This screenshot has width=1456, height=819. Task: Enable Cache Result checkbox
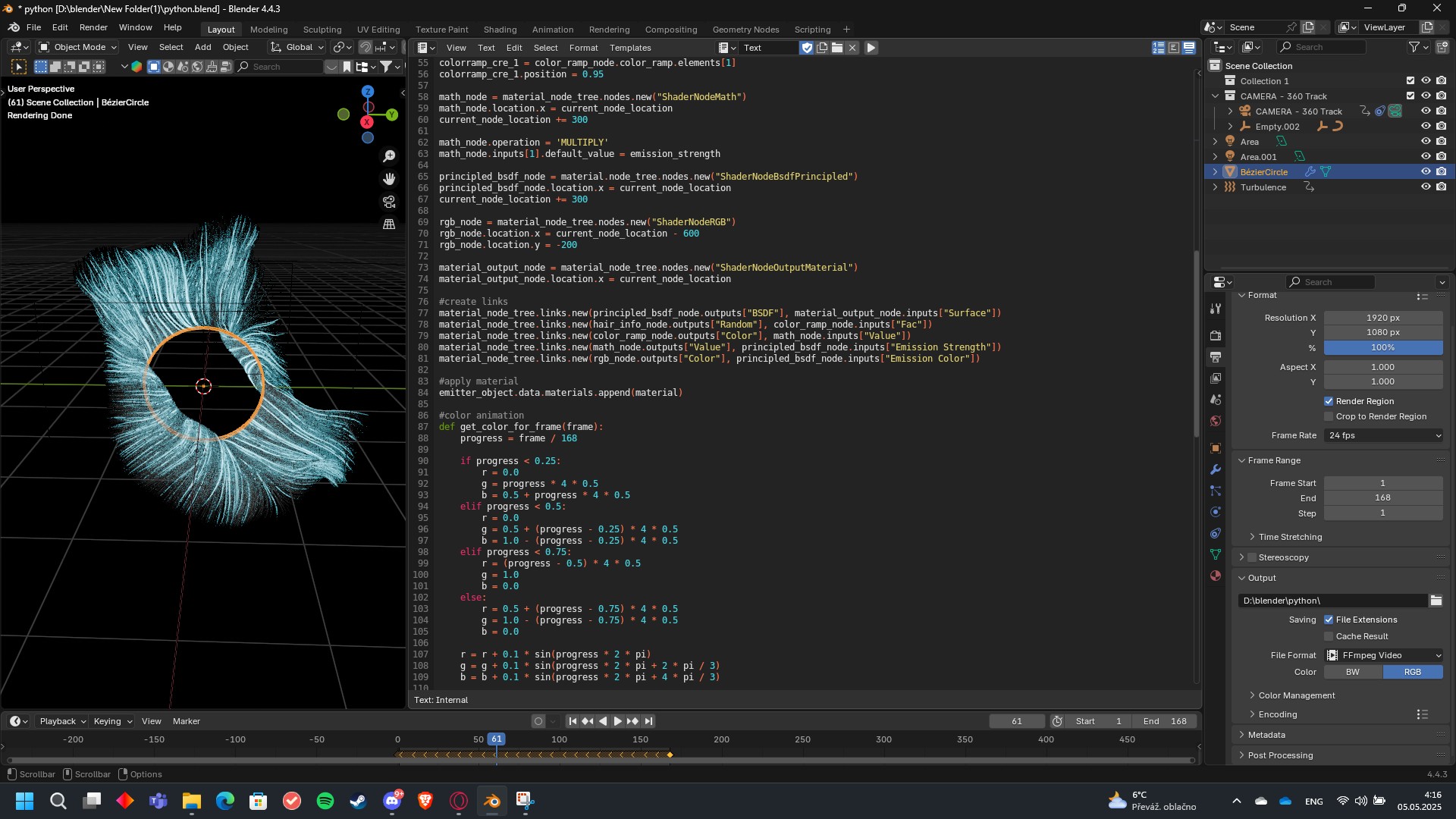pos(1329,636)
